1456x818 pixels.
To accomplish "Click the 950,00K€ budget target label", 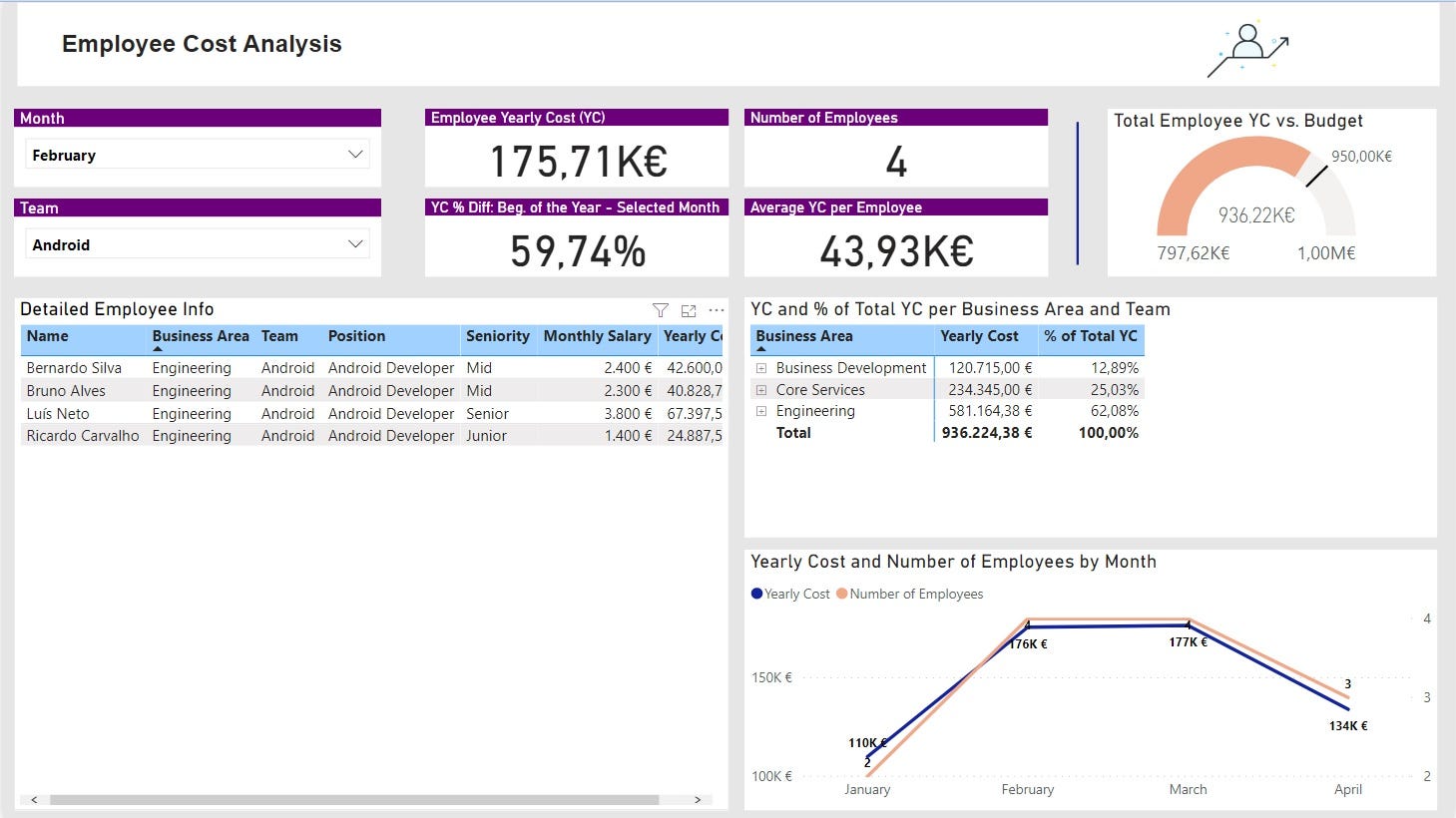I will (1361, 157).
